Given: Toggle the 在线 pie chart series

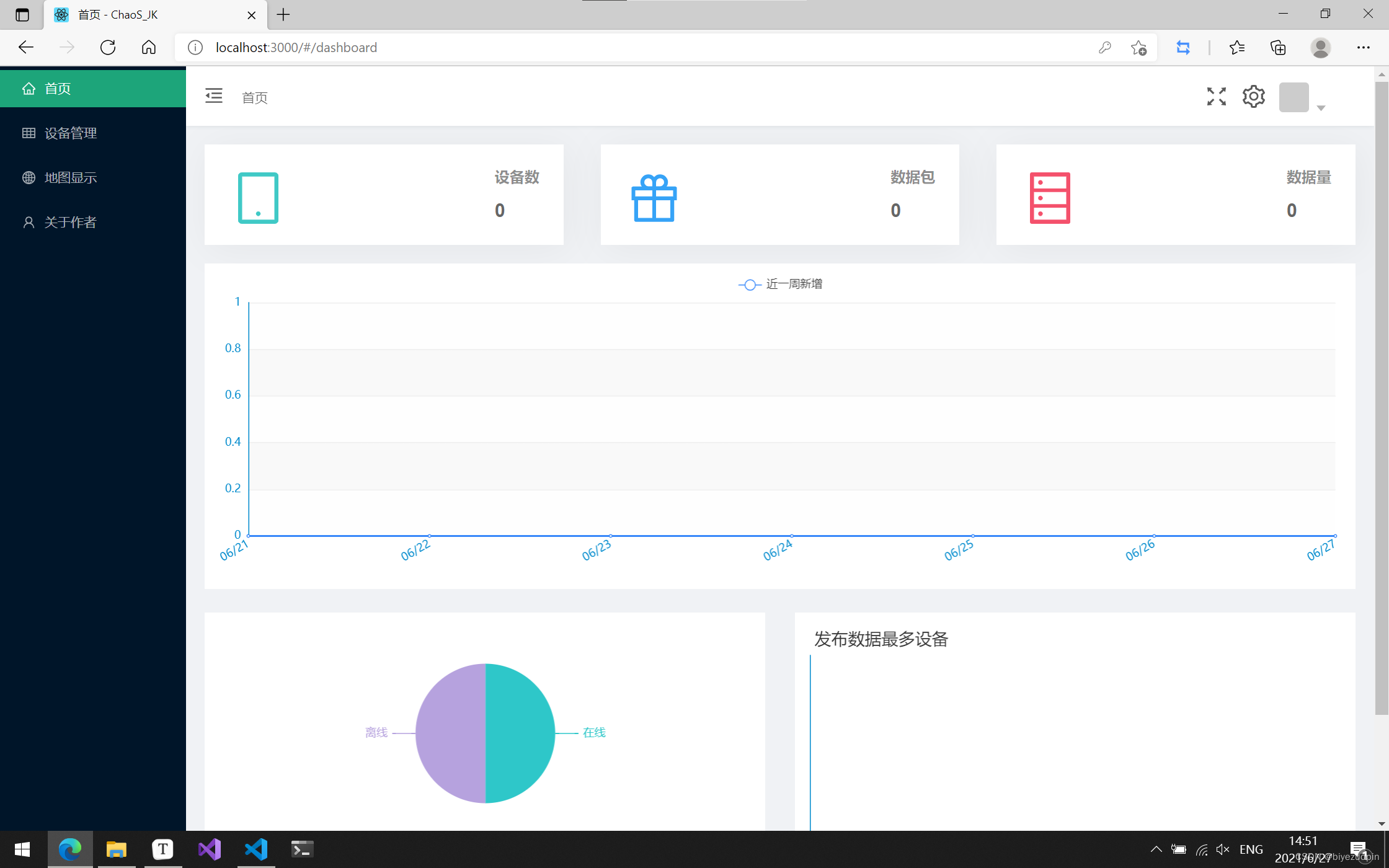Looking at the screenshot, I should (x=593, y=732).
